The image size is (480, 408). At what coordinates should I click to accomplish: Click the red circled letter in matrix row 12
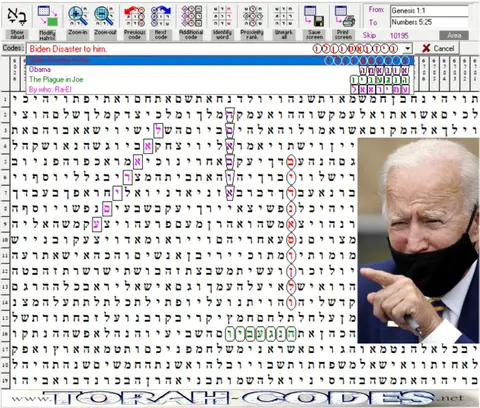coord(291,271)
